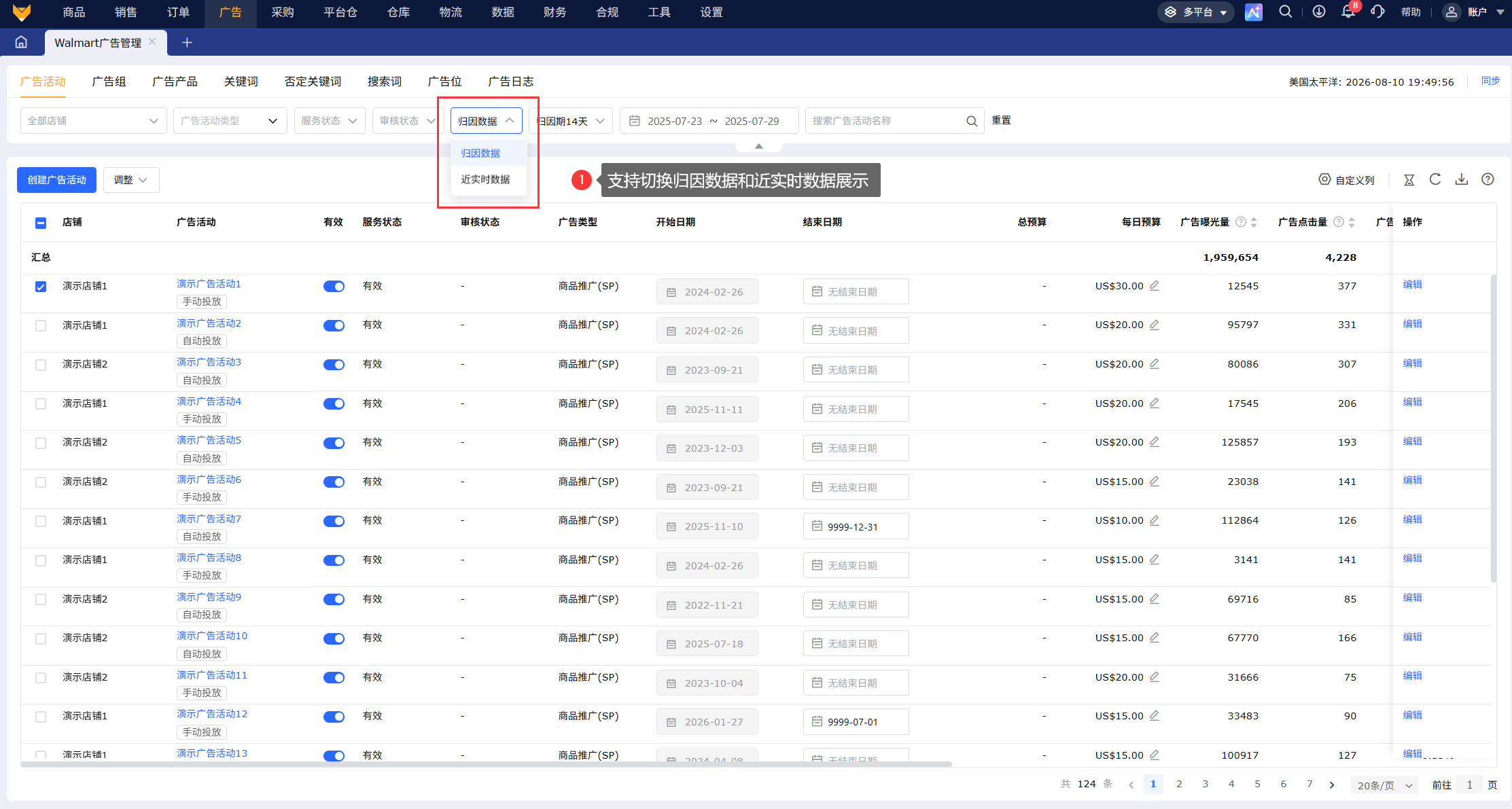This screenshot has height=809, width=1512.
Task: Collapse the filter panel arrow
Action: (759, 146)
